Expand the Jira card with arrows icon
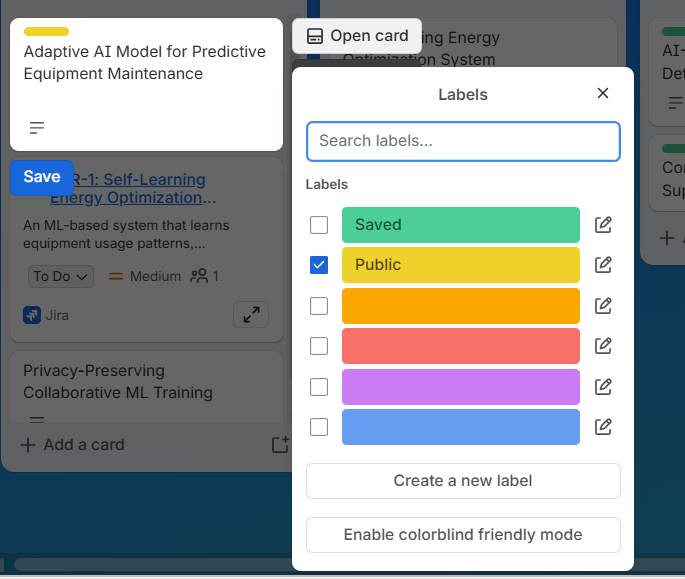The height and width of the screenshot is (579, 685). coord(251,315)
